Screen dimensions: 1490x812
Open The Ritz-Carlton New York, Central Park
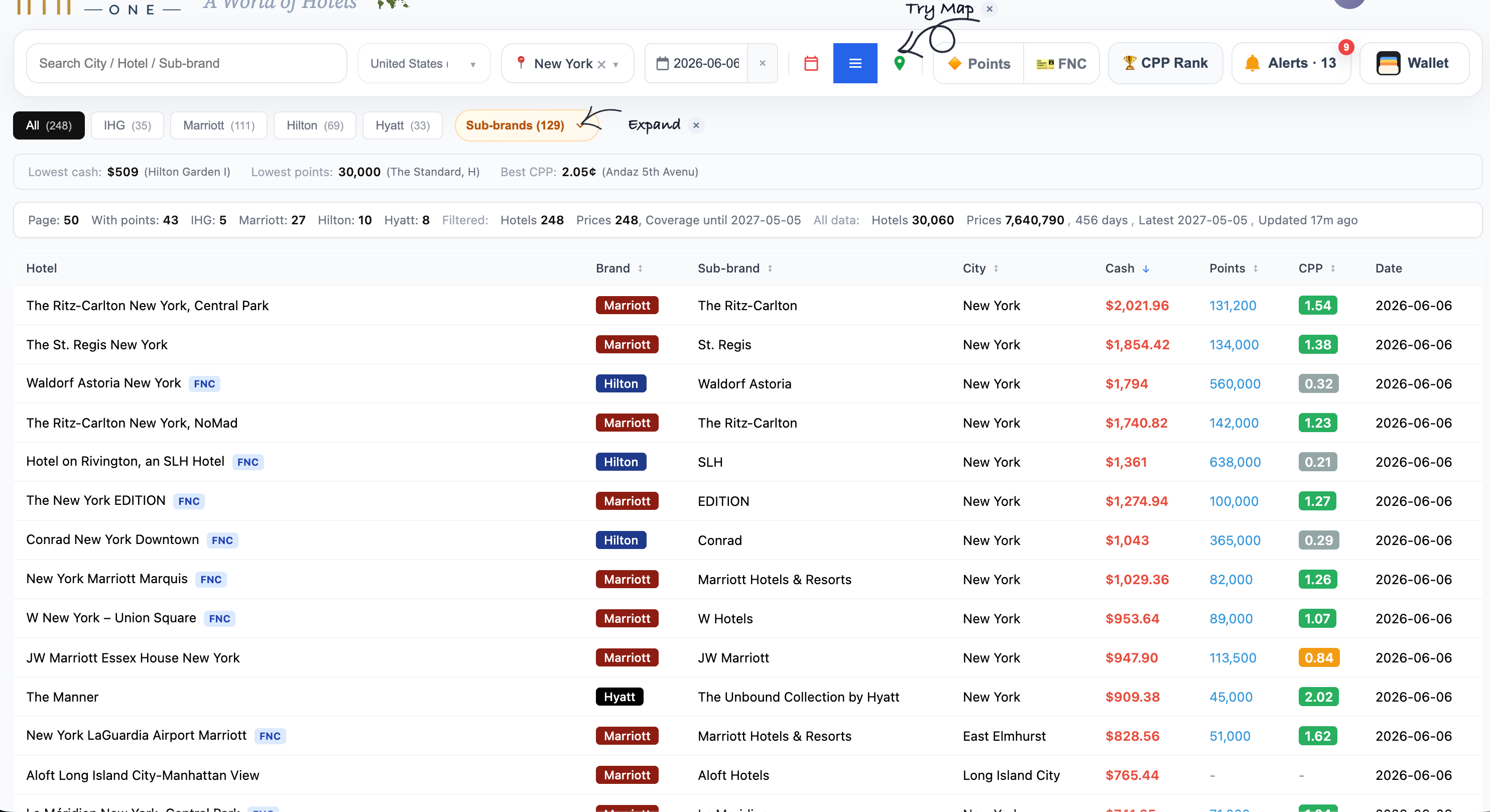(x=148, y=305)
